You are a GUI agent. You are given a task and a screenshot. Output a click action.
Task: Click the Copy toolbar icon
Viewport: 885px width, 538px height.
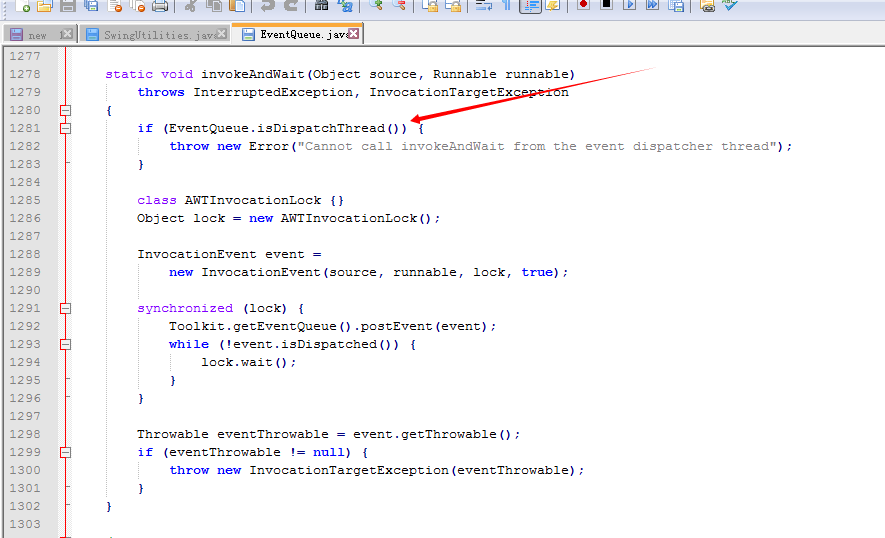tap(214, 6)
